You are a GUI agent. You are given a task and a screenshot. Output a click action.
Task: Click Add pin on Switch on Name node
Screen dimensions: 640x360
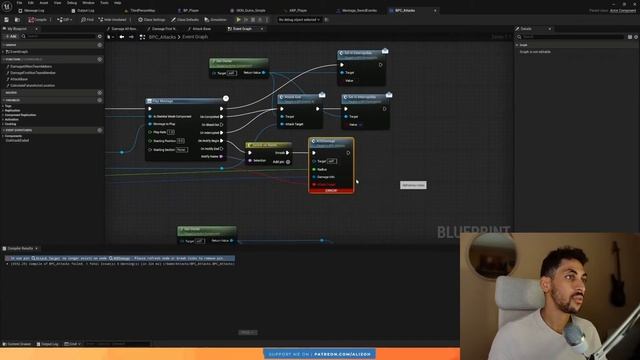coord(282,162)
